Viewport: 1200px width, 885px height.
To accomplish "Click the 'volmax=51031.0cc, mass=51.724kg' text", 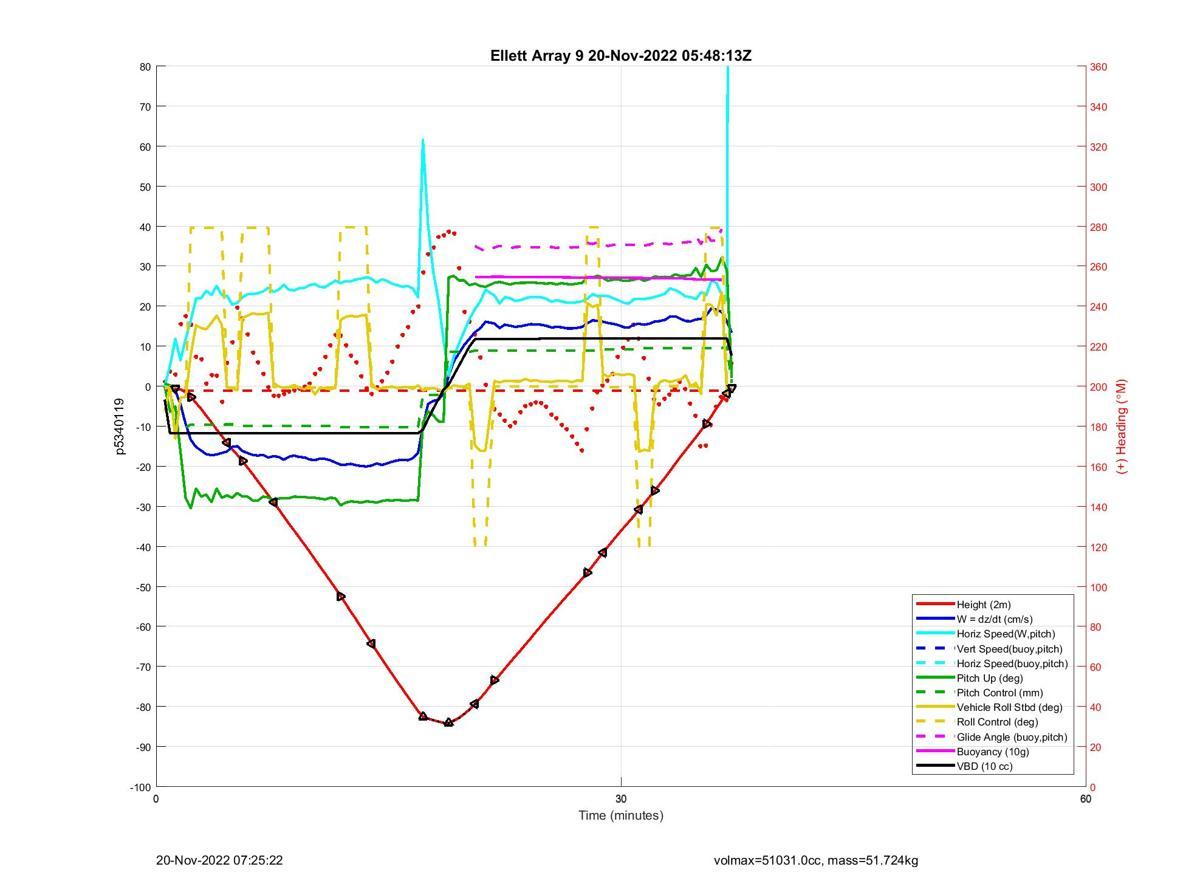I will pos(815,860).
